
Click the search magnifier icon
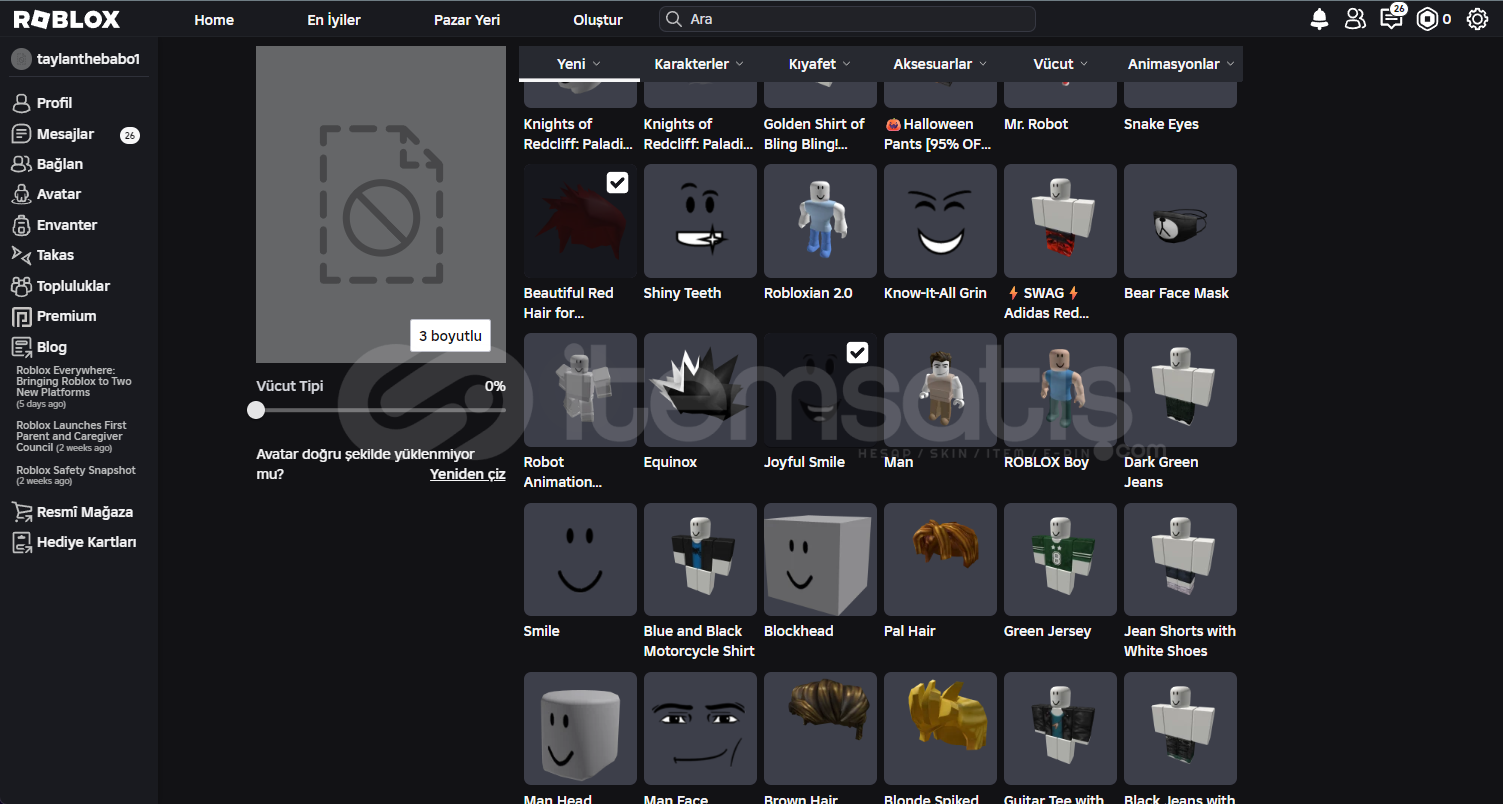(675, 19)
